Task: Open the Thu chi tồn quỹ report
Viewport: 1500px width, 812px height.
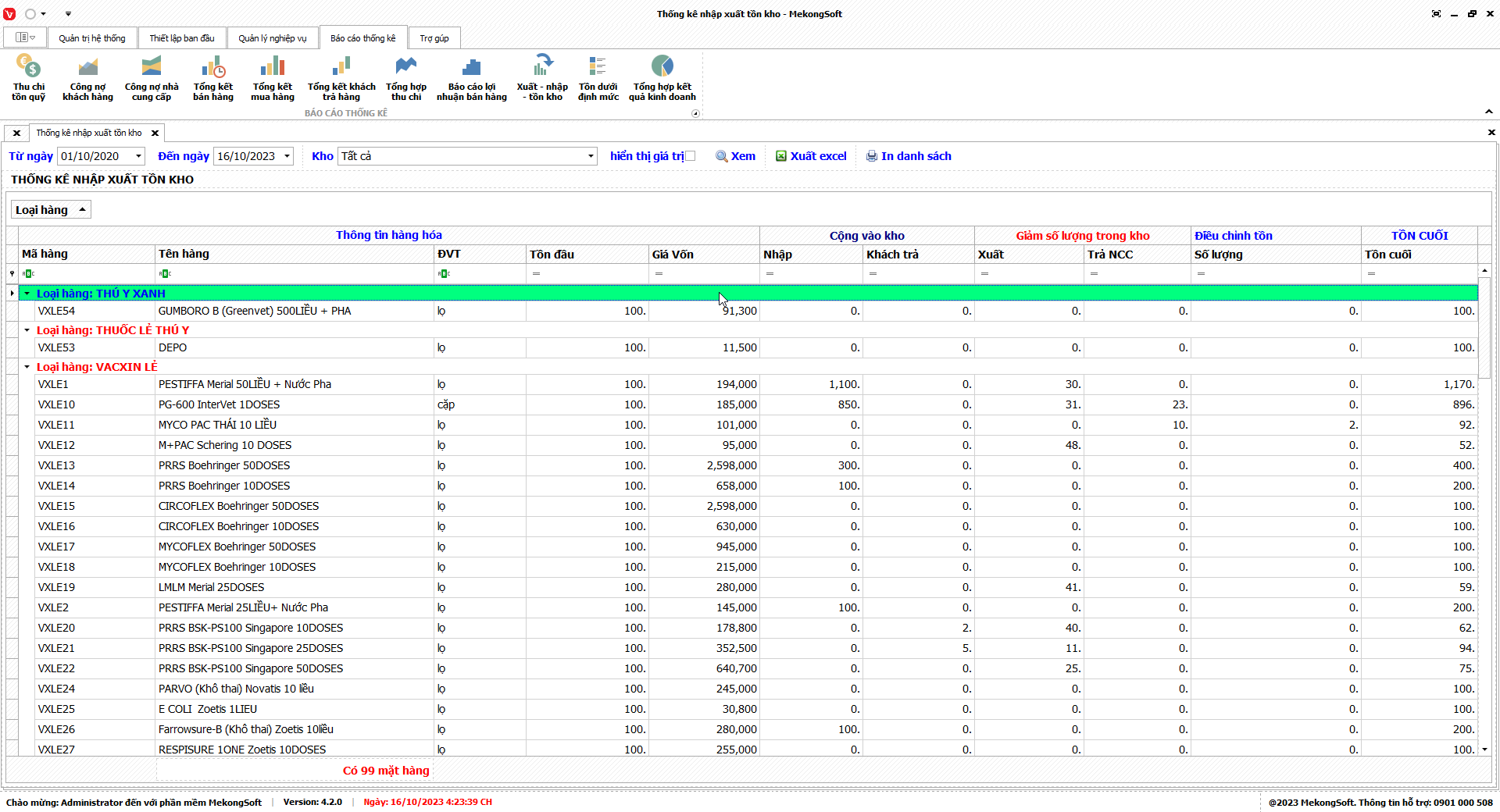Action: [28, 78]
